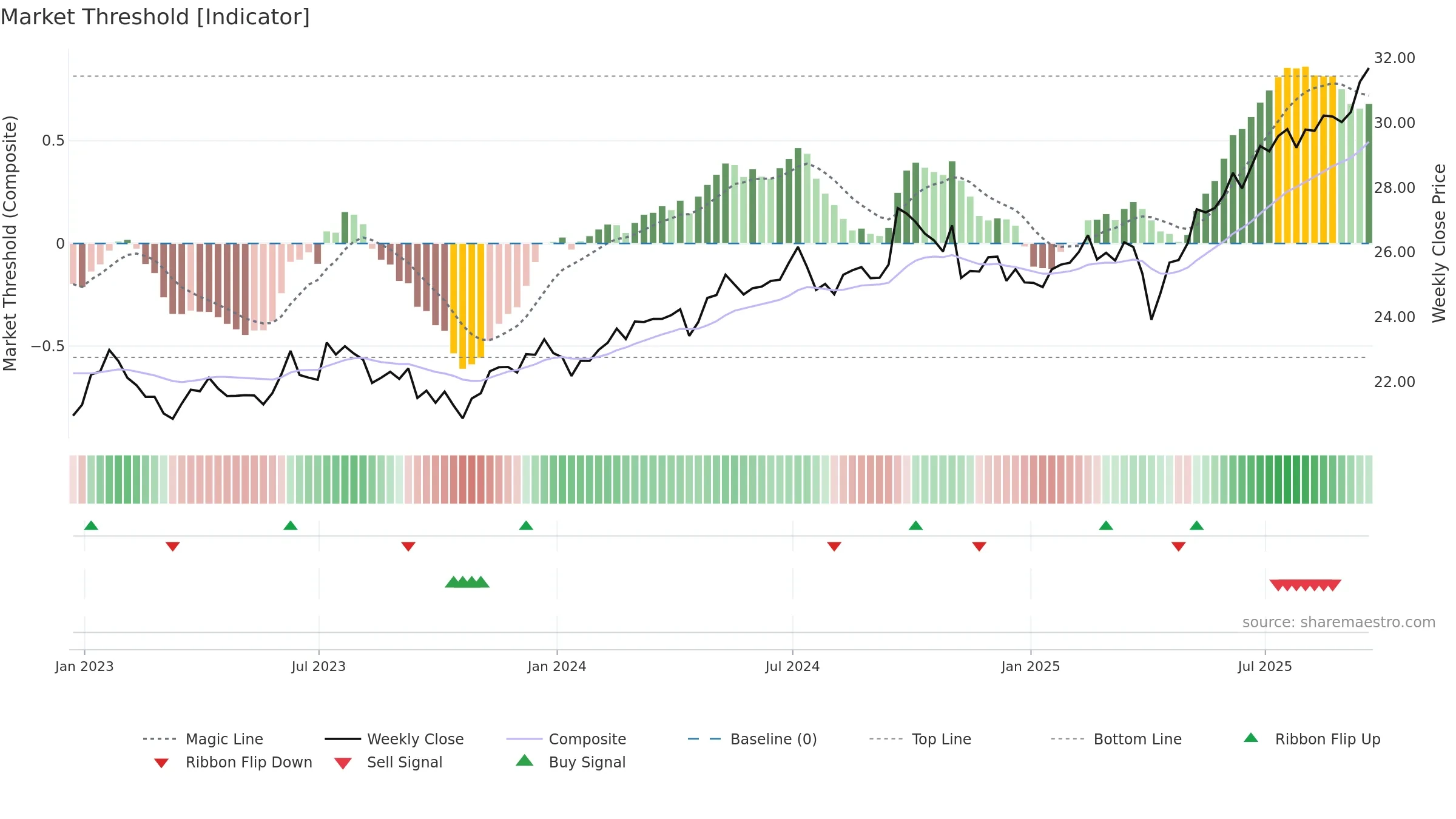This screenshot has width=1456, height=819.
Task: Click the 32.00 price axis label
Action: tap(1395, 58)
